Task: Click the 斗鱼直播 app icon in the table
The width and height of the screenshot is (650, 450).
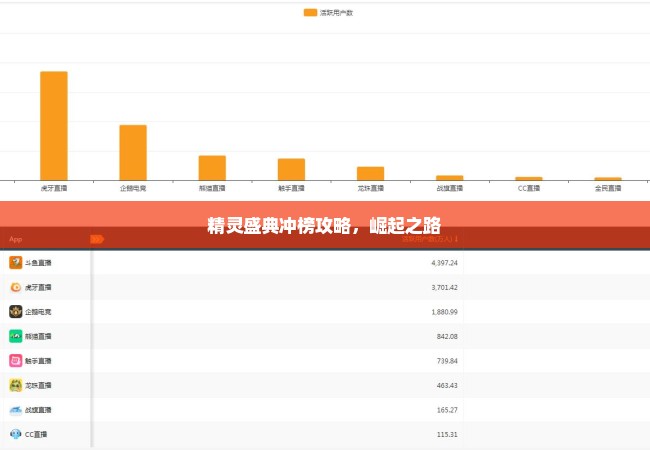Action: click(x=15, y=263)
